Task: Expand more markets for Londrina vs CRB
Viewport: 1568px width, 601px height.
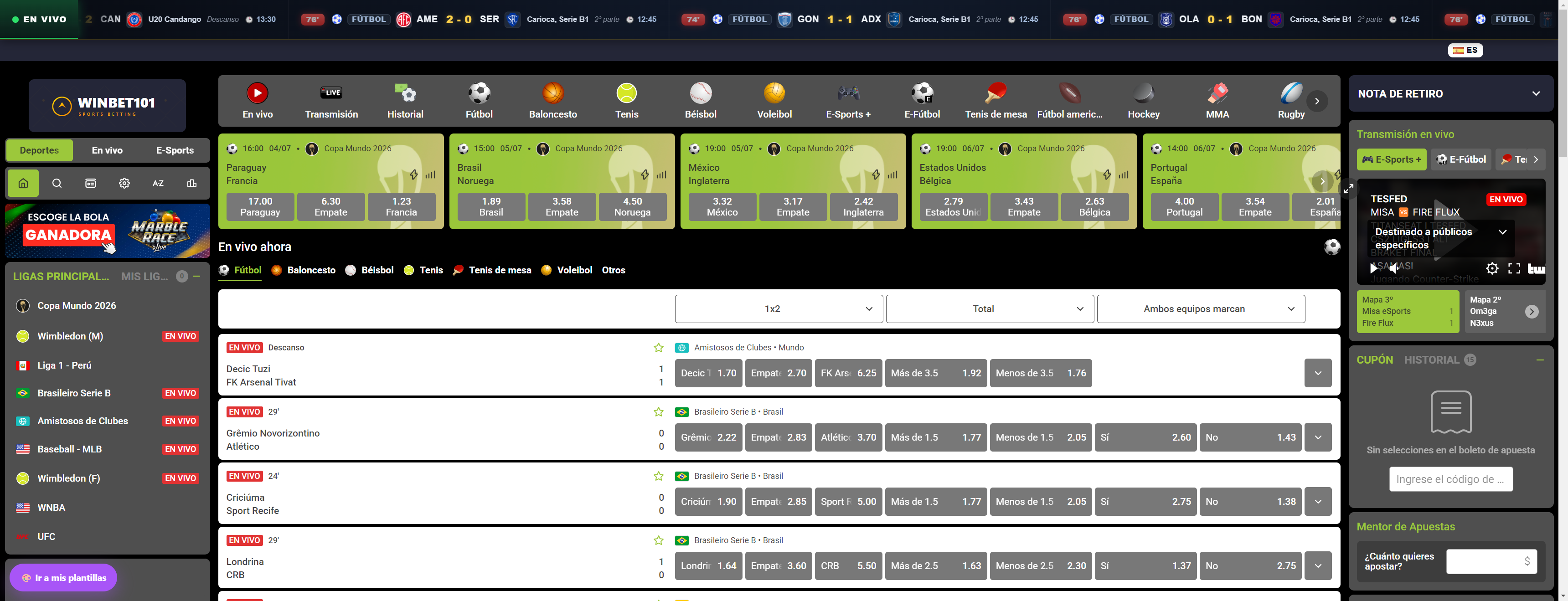Action: point(1318,566)
